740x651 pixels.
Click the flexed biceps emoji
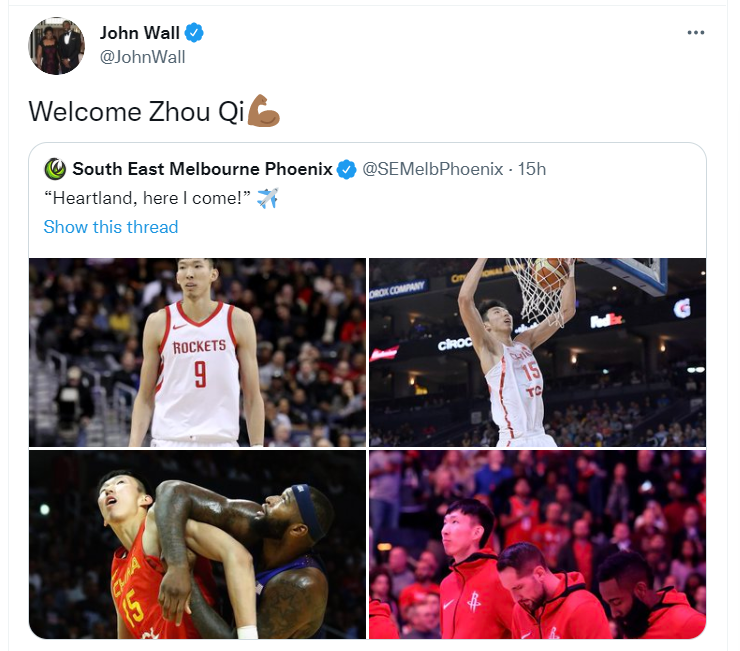click(263, 111)
